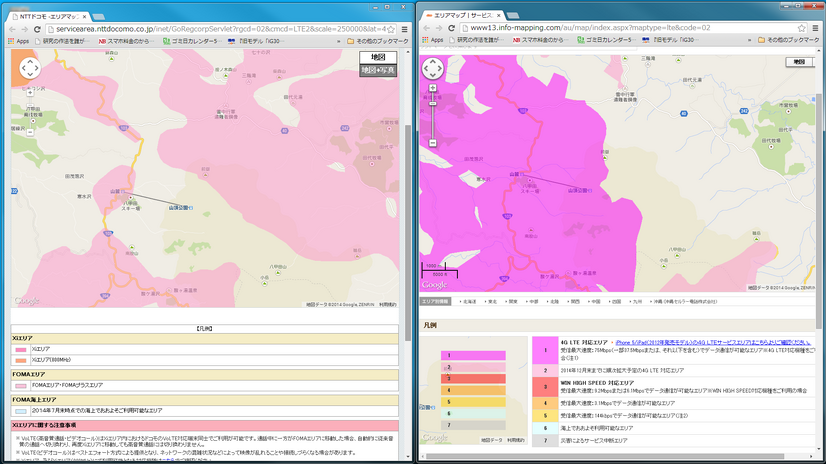The height and width of the screenshot is (464, 826).
Task: Click the docomo page vertical scrollbar
Action: point(408,232)
